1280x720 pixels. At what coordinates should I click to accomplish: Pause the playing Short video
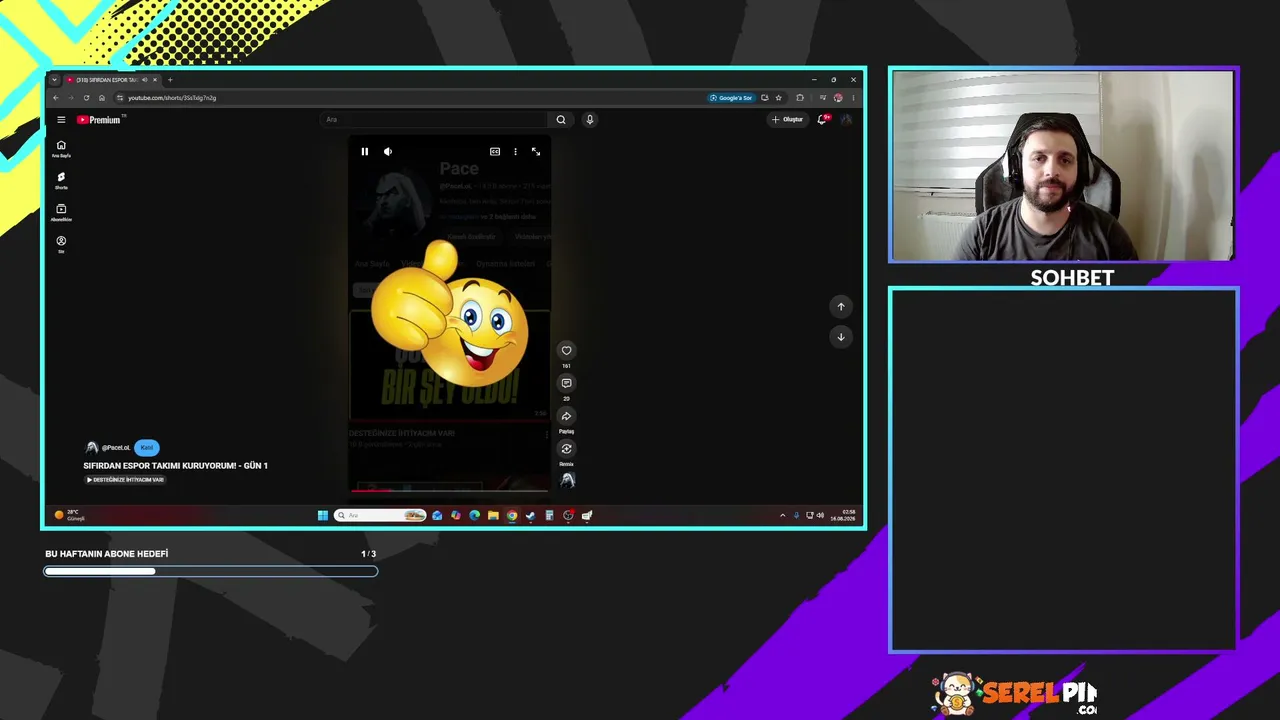365,152
